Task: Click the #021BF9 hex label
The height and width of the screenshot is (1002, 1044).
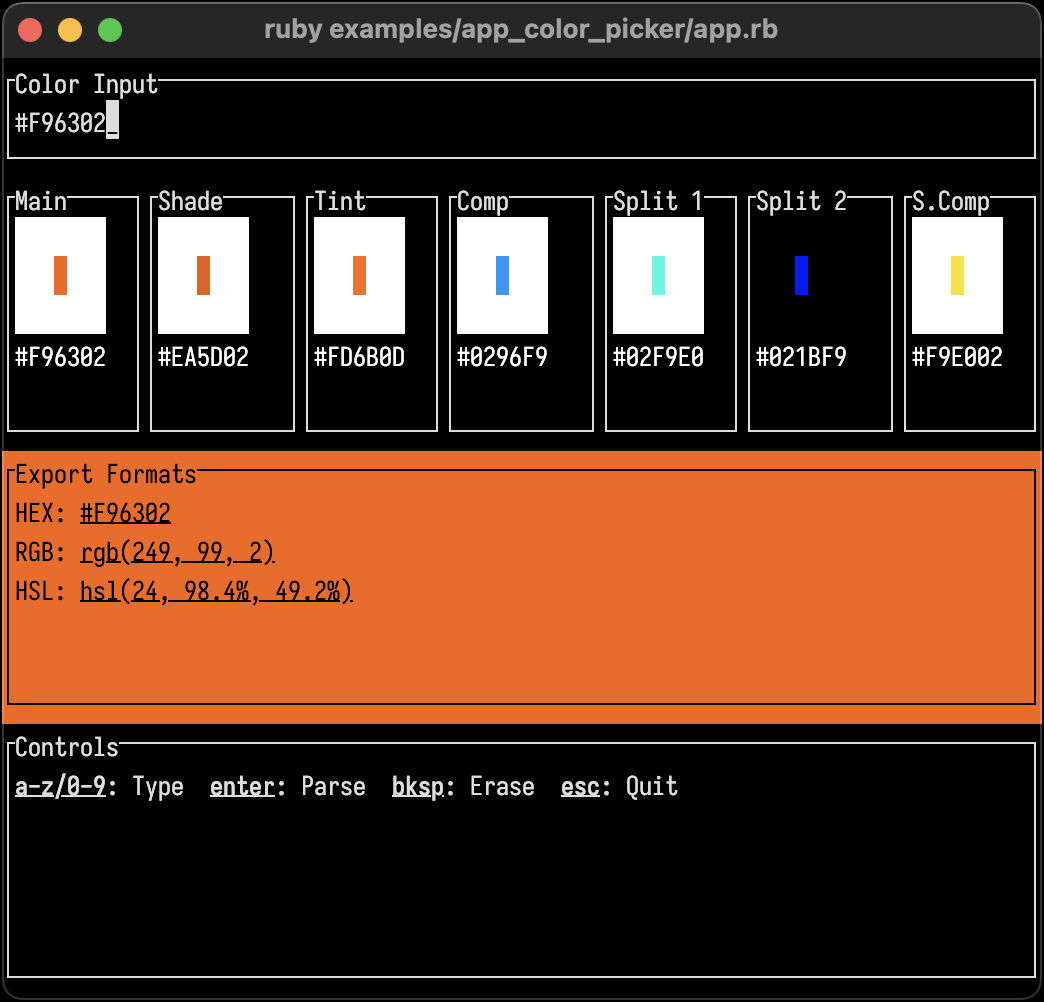Action: point(802,358)
